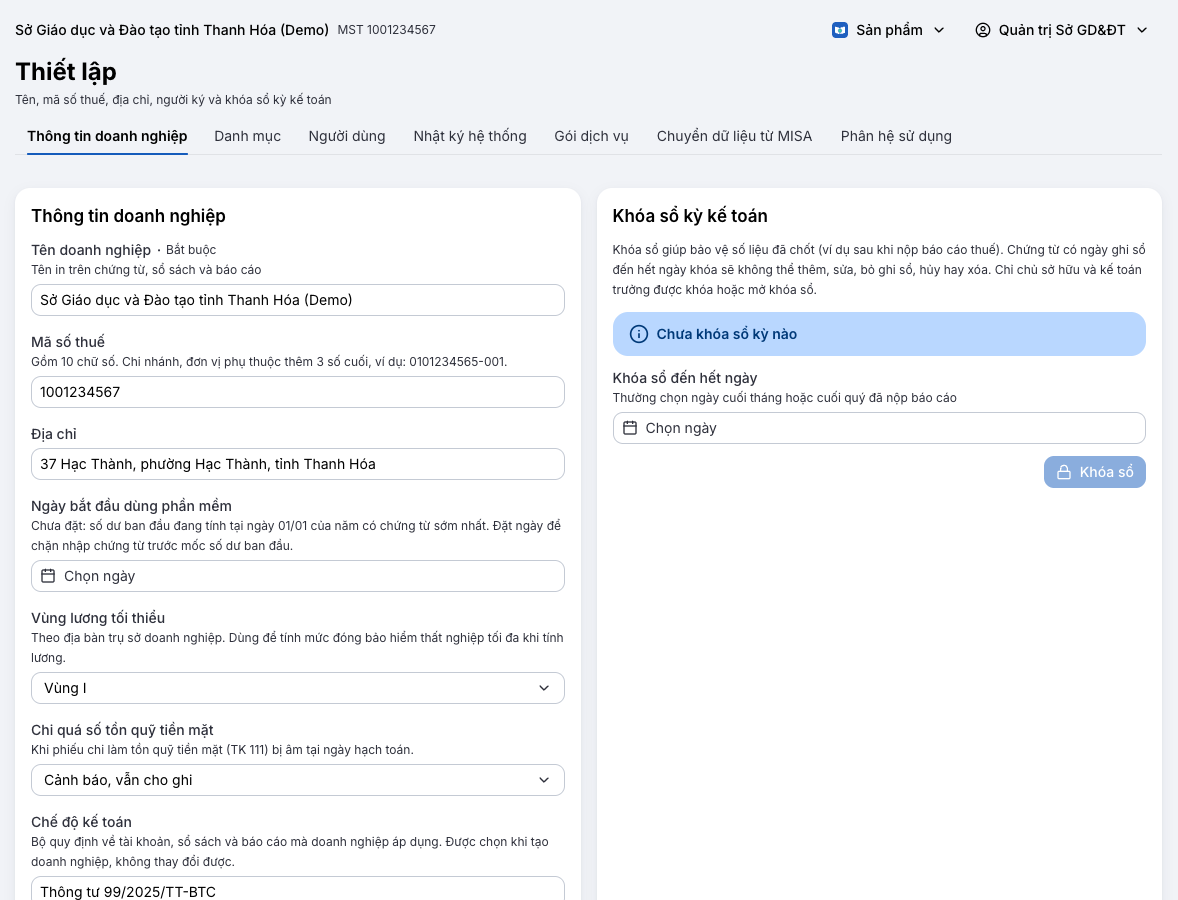Click the padlock icon on the Khóa sổ button
The height and width of the screenshot is (900, 1178).
tap(1064, 473)
